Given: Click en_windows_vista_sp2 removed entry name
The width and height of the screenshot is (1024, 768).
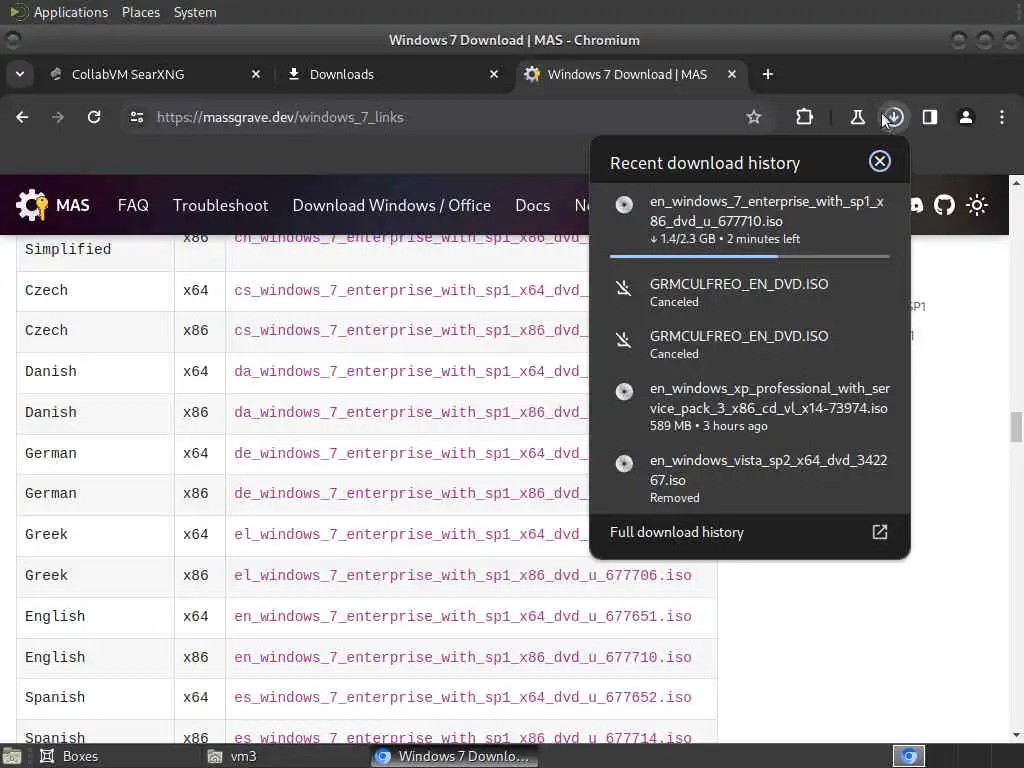Looking at the screenshot, I should tap(768, 470).
